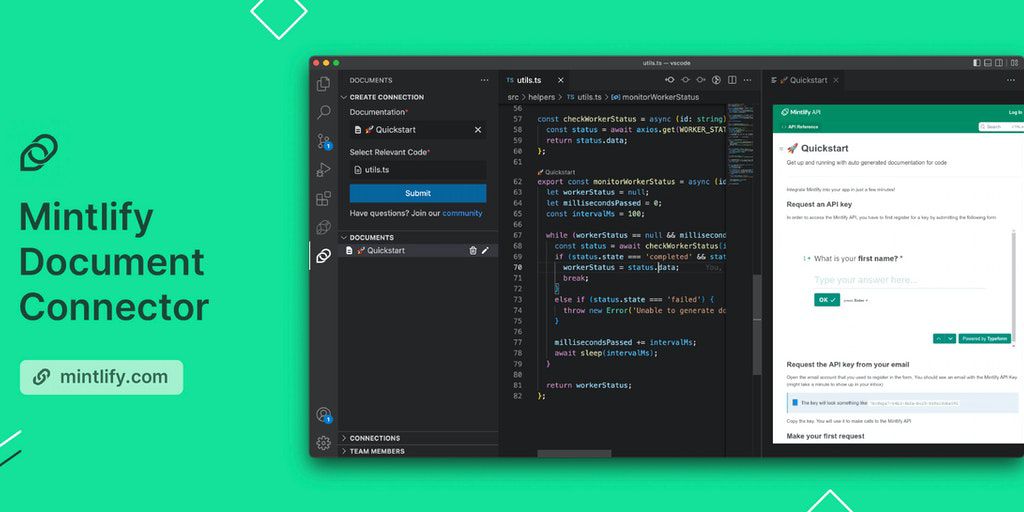
Task: Open the Run and Debug view
Action: [x=323, y=170]
